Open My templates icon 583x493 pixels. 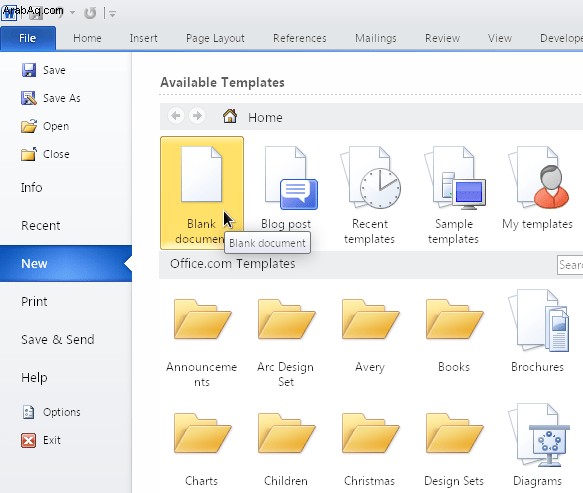539,177
